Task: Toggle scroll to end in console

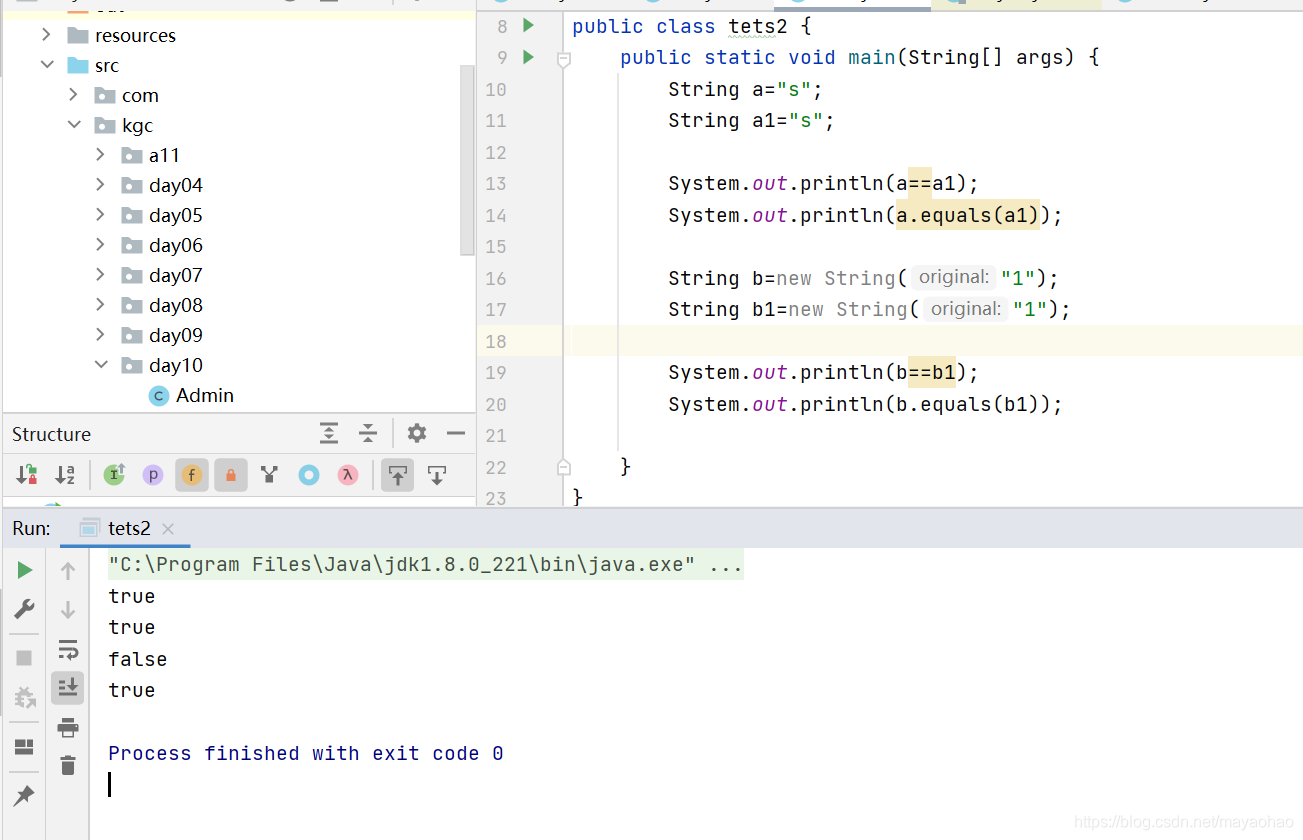Action: pos(68,687)
